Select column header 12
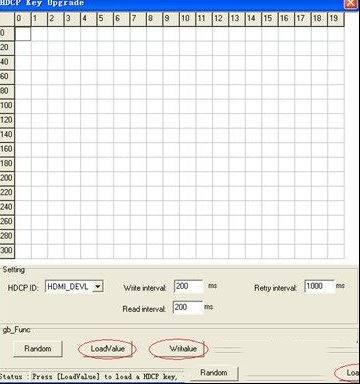The image size is (360, 384). click(x=221, y=19)
